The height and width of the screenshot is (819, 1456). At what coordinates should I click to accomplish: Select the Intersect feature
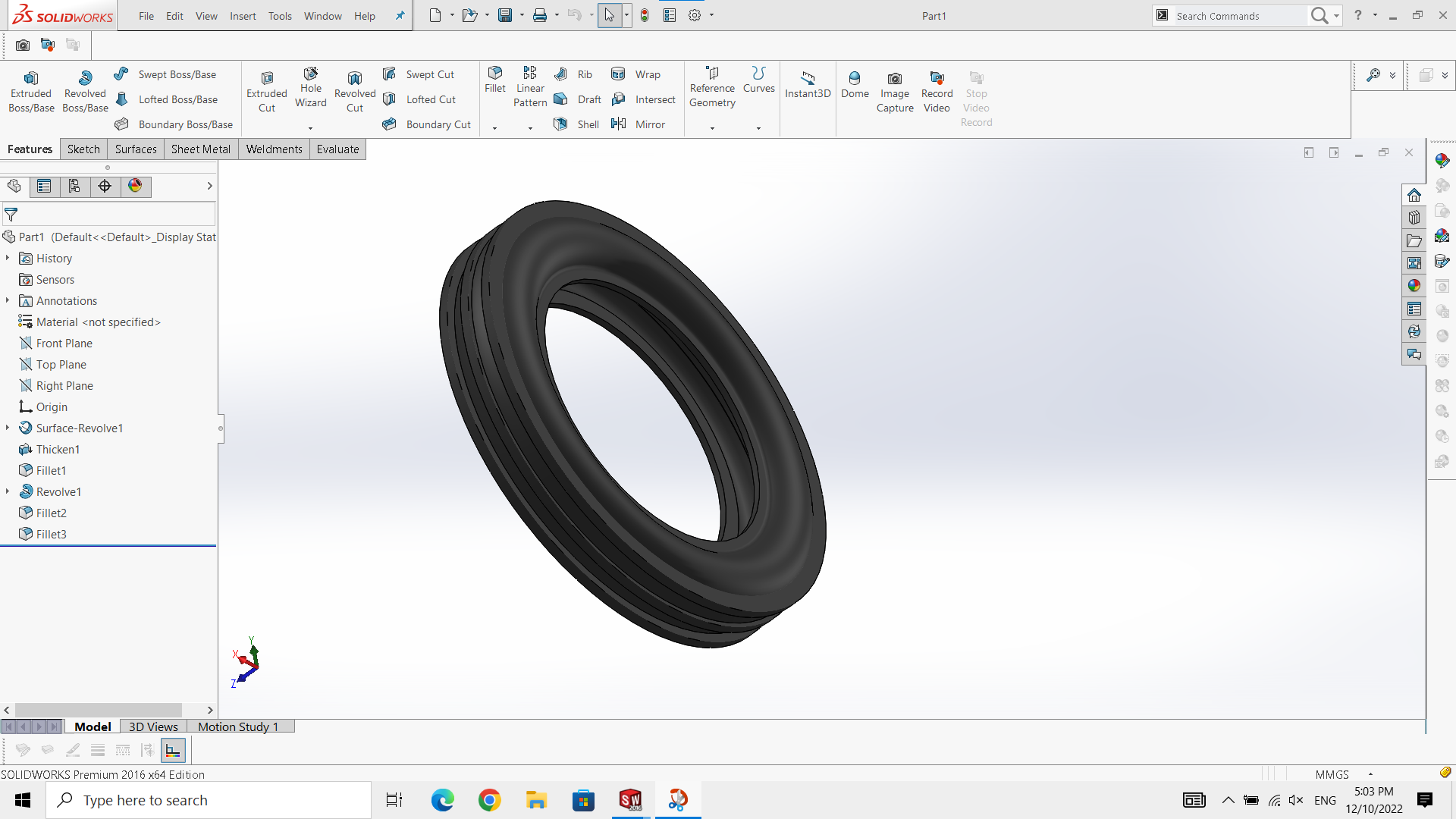pyautogui.click(x=643, y=99)
